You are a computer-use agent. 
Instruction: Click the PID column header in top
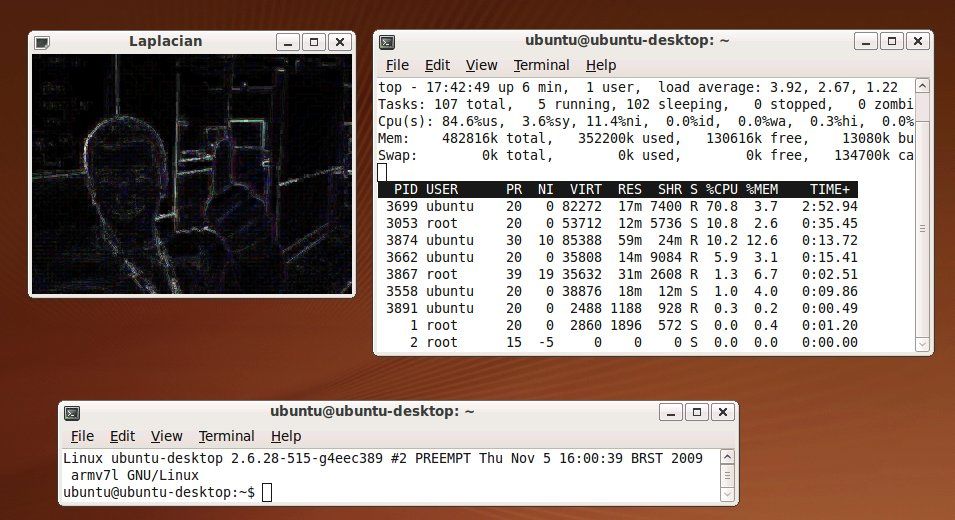[406, 189]
